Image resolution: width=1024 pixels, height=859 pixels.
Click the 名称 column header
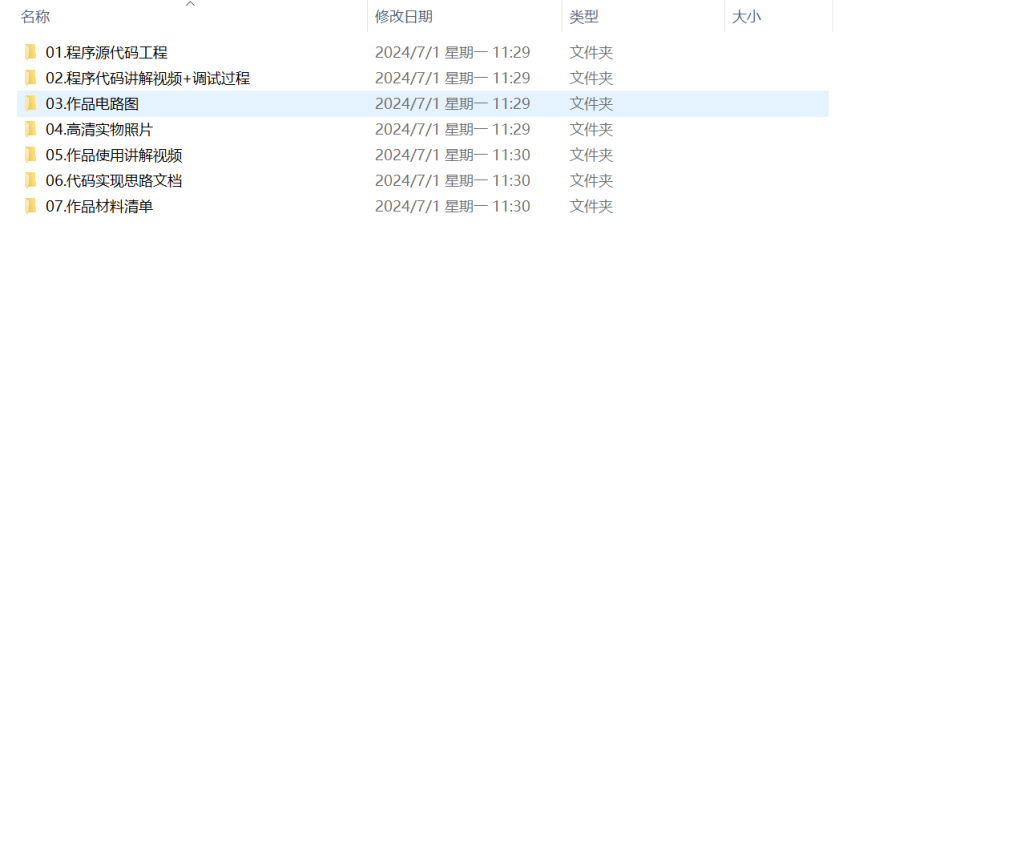(x=35, y=16)
